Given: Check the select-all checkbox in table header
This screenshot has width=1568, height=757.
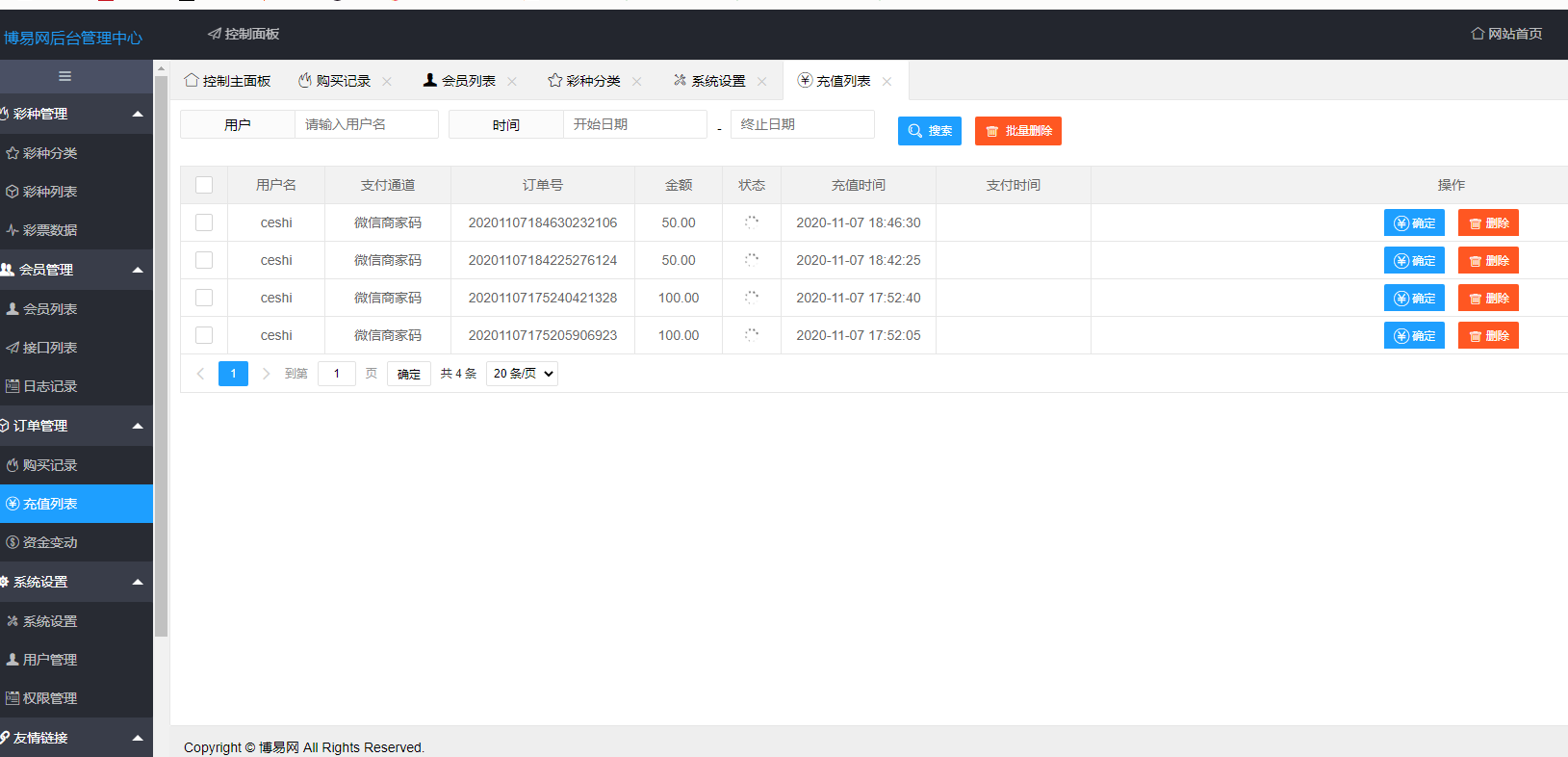Looking at the screenshot, I should pyautogui.click(x=204, y=185).
